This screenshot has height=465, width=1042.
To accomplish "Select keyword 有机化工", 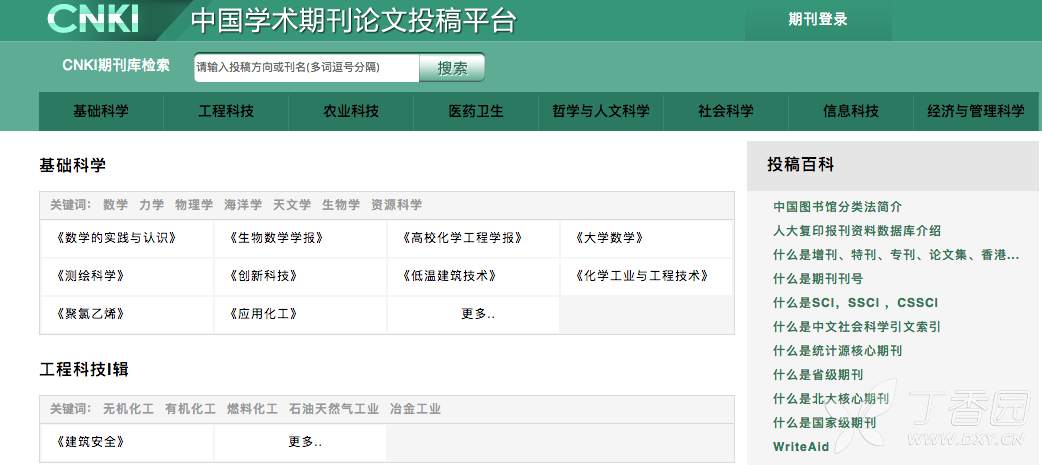I will (190, 409).
